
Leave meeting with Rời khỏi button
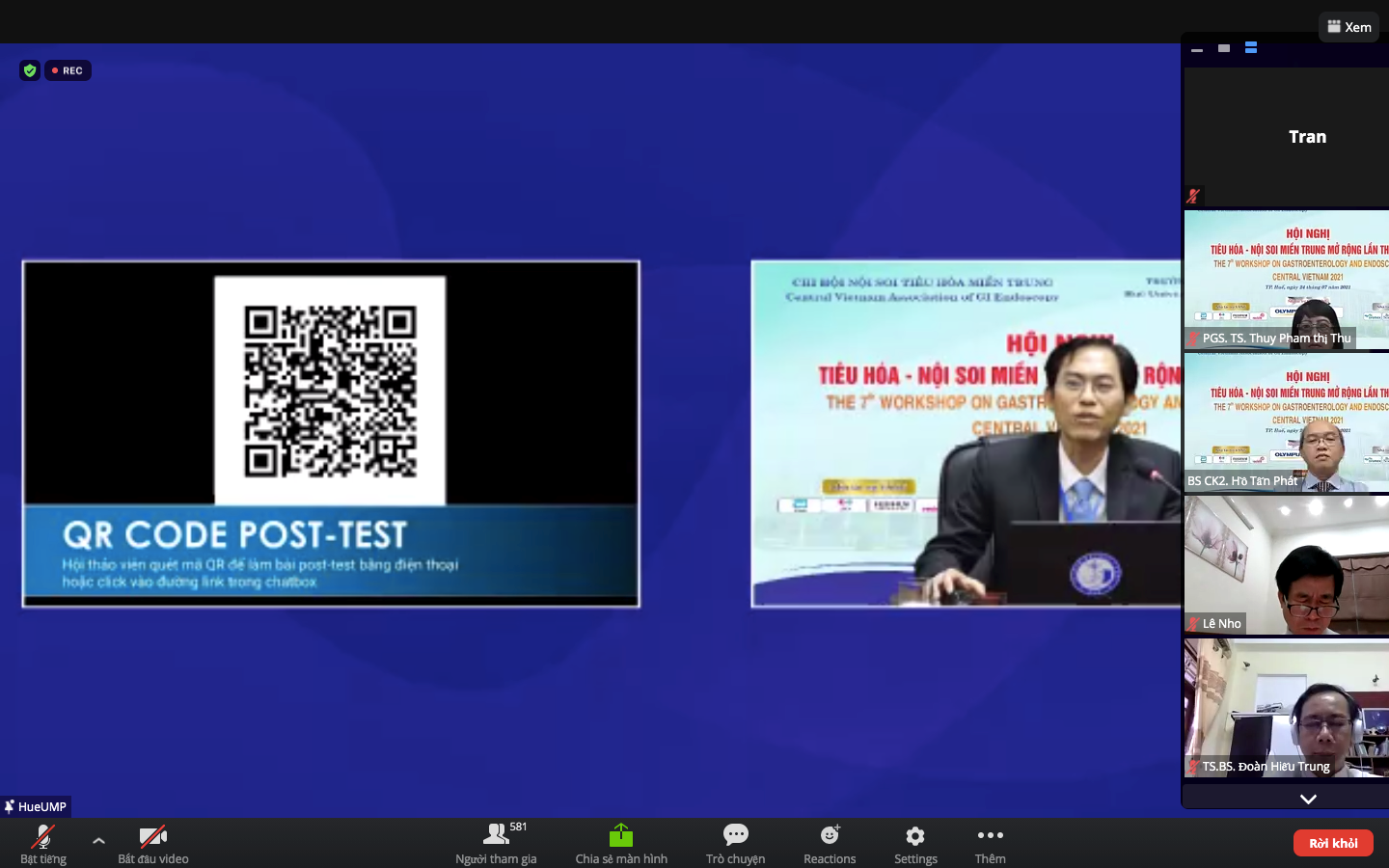point(1333,843)
